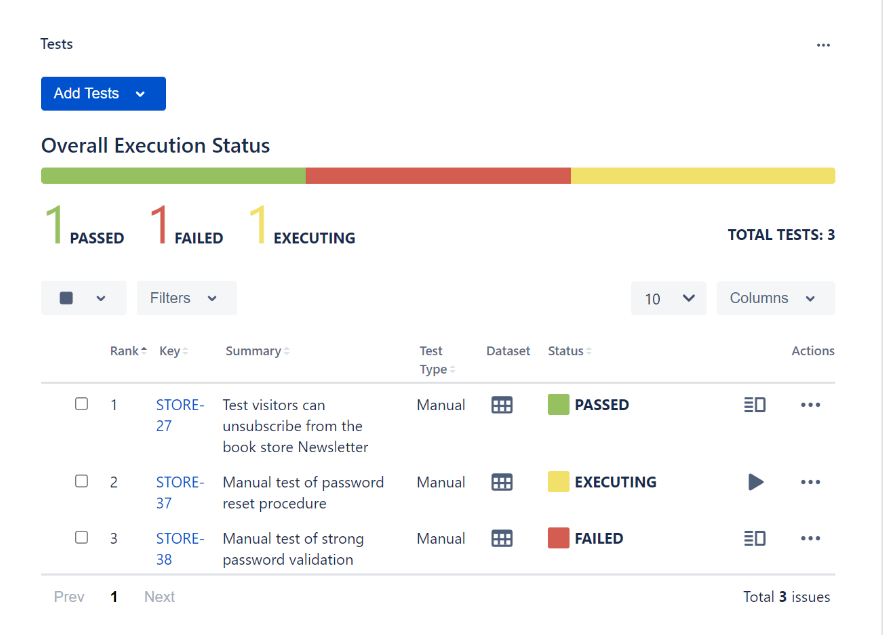Select the checkbox for STORE-38
Viewport: 883px width, 635px height.
click(x=81, y=536)
